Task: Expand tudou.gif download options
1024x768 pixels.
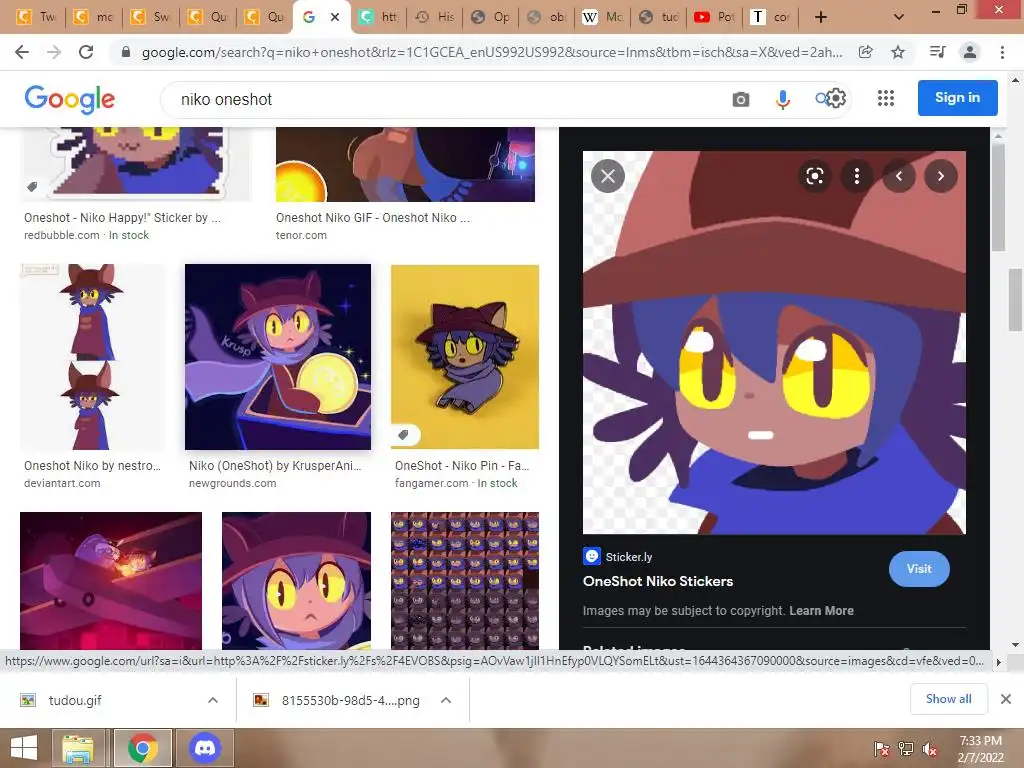Action: click(x=213, y=700)
